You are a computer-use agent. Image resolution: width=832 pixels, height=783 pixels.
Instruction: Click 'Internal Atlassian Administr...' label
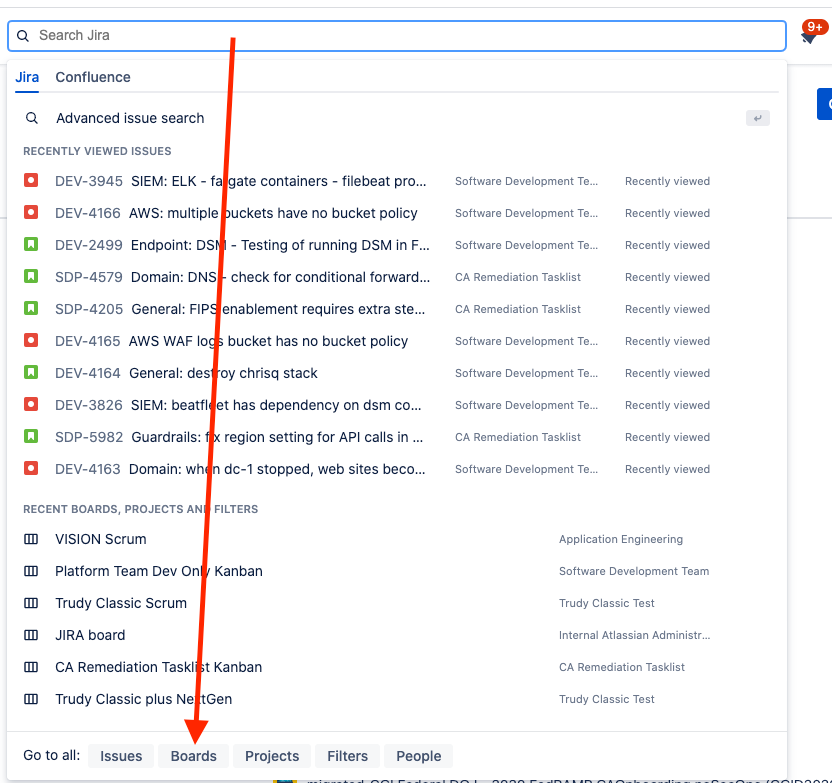pyautogui.click(x=635, y=635)
